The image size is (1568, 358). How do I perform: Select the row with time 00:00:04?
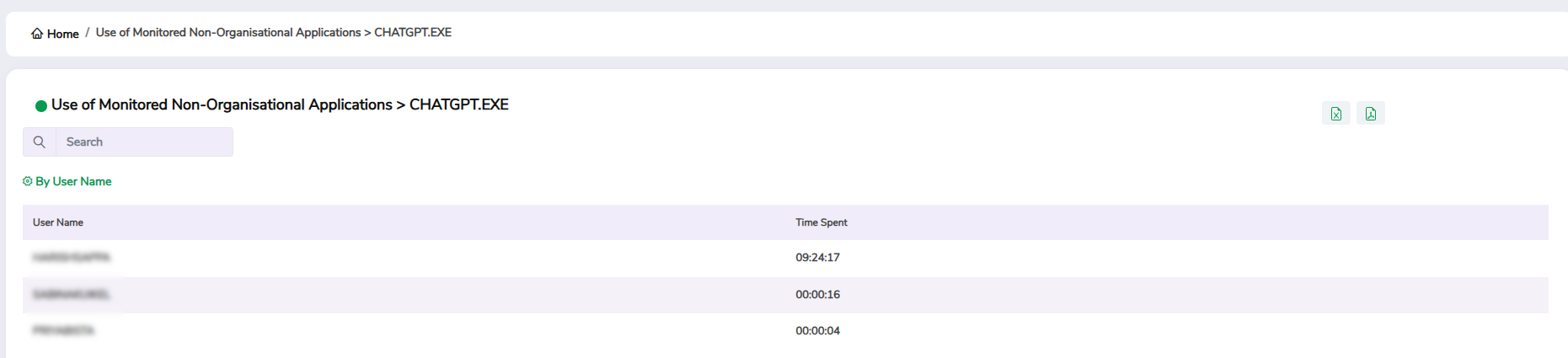(817, 331)
